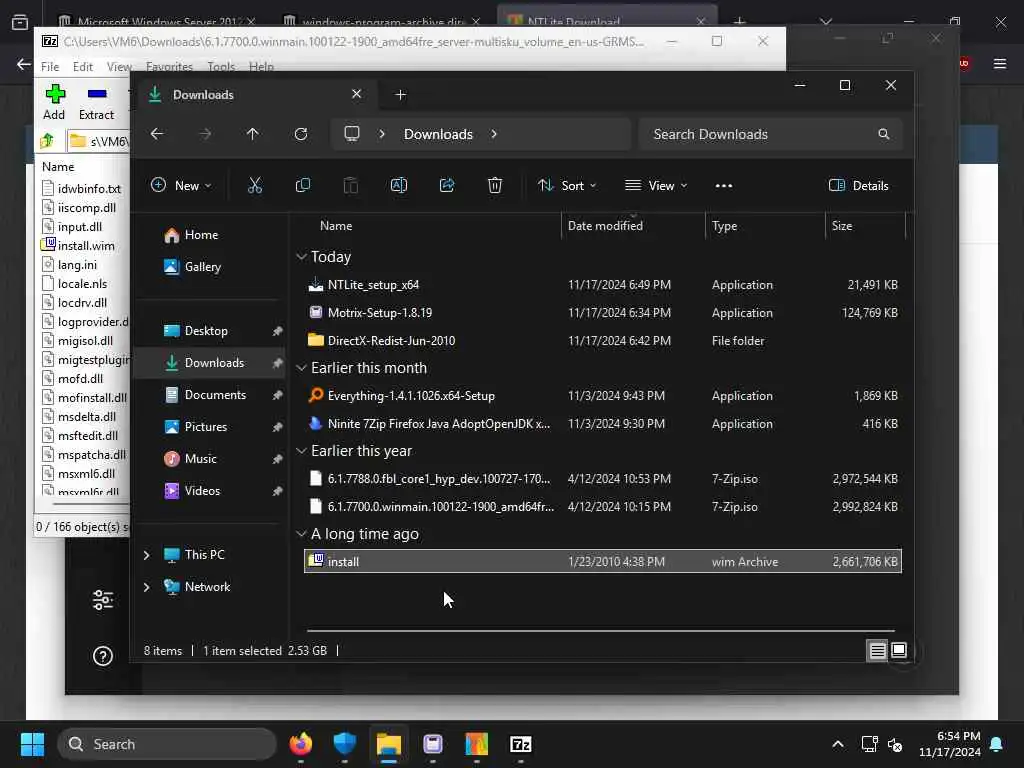Go back in Explorer navigation
Image resolution: width=1024 pixels, height=768 pixels.
[x=157, y=134]
